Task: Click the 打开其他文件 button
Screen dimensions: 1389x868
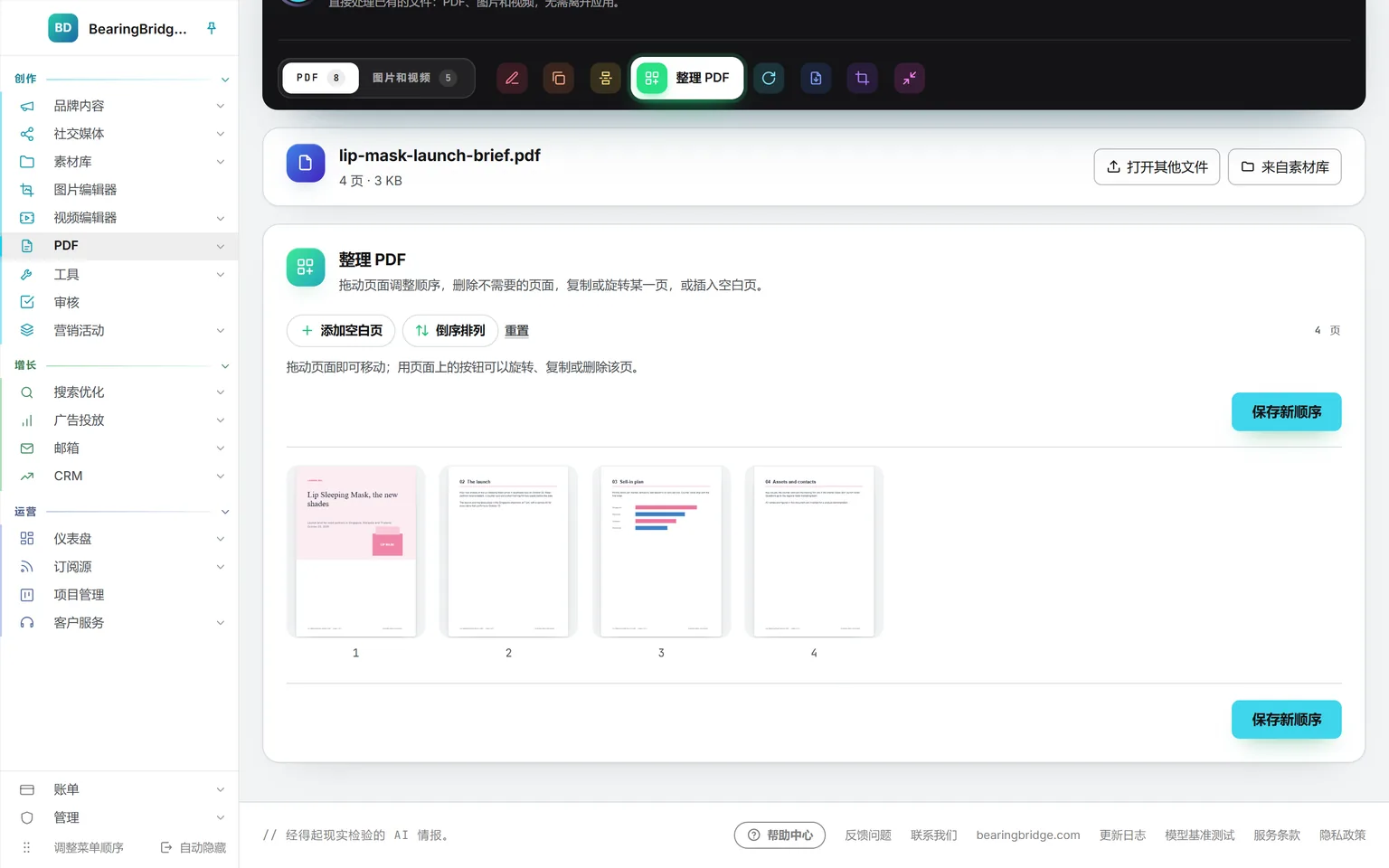Action: 1157,167
